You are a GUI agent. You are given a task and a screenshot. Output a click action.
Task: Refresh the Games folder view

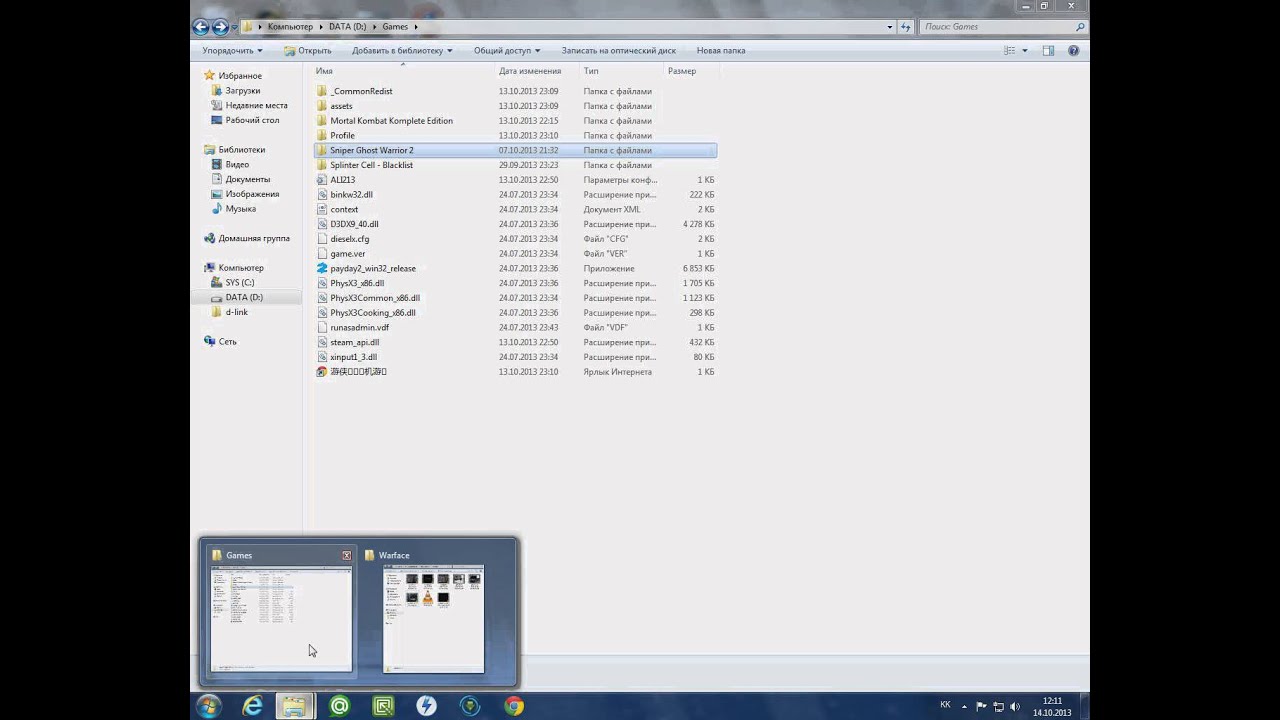(x=906, y=27)
